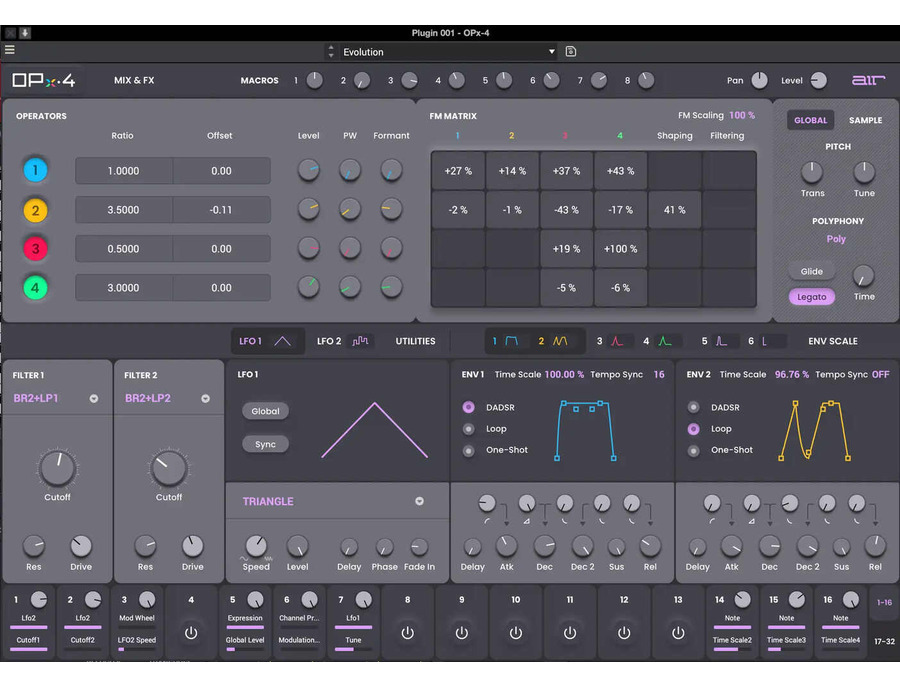Viewport: 900px width, 687px height.
Task: Select ENV 2 DADSR radio button
Action: click(x=693, y=407)
